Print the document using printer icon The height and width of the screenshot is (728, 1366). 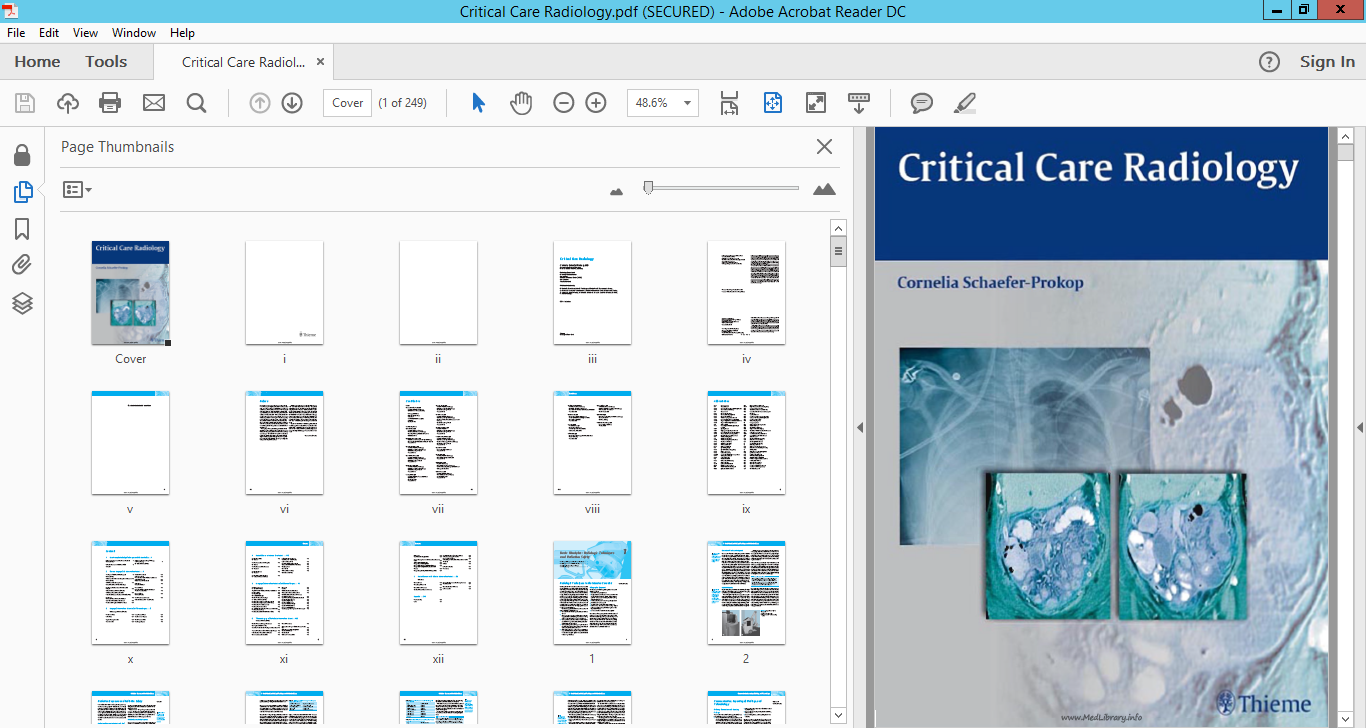click(x=110, y=103)
